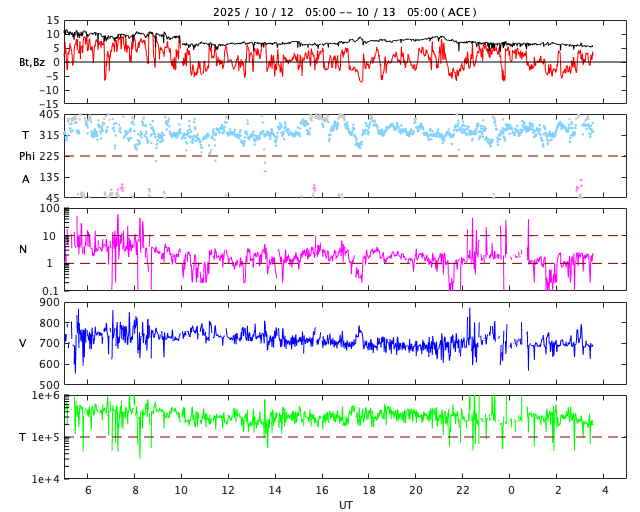Click the V velocity axis label
This screenshot has width=640, height=512.
(23, 343)
